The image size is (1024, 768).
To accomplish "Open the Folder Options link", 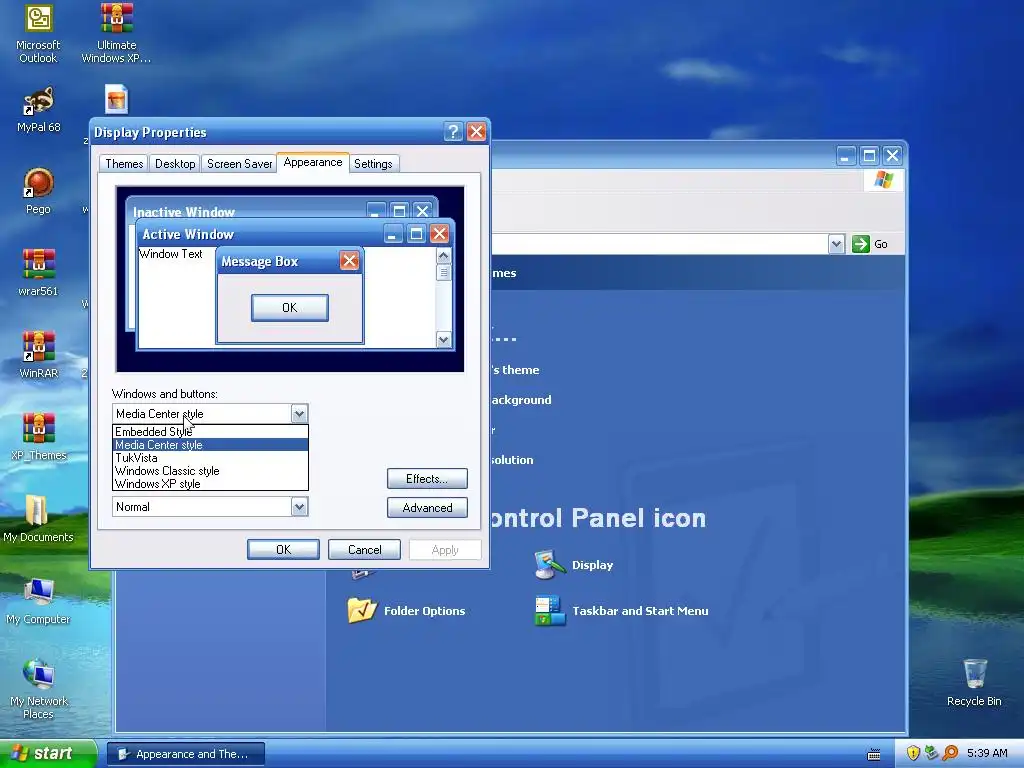I will (x=424, y=611).
